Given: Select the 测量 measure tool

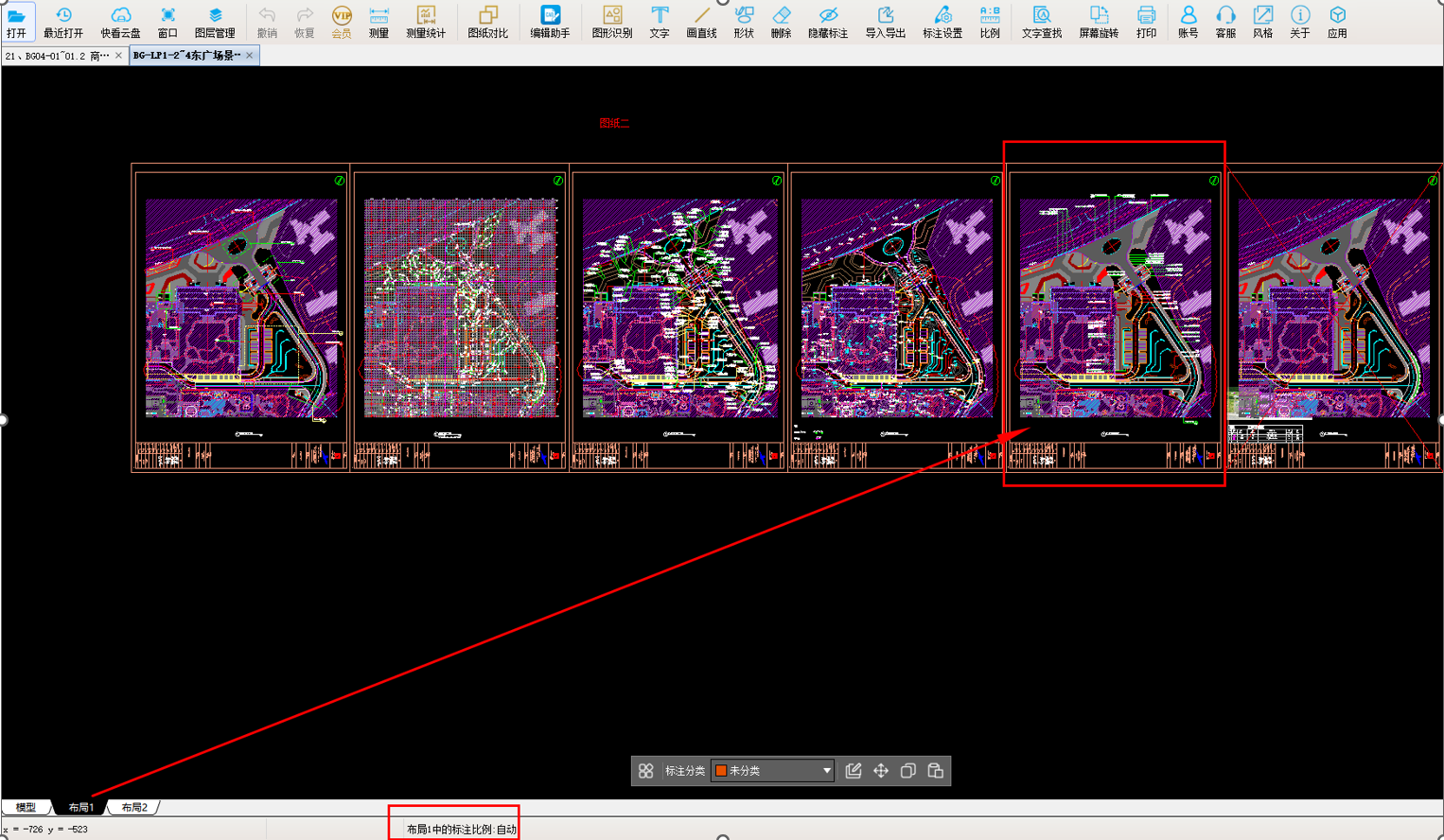Looking at the screenshot, I should pyautogui.click(x=379, y=22).
